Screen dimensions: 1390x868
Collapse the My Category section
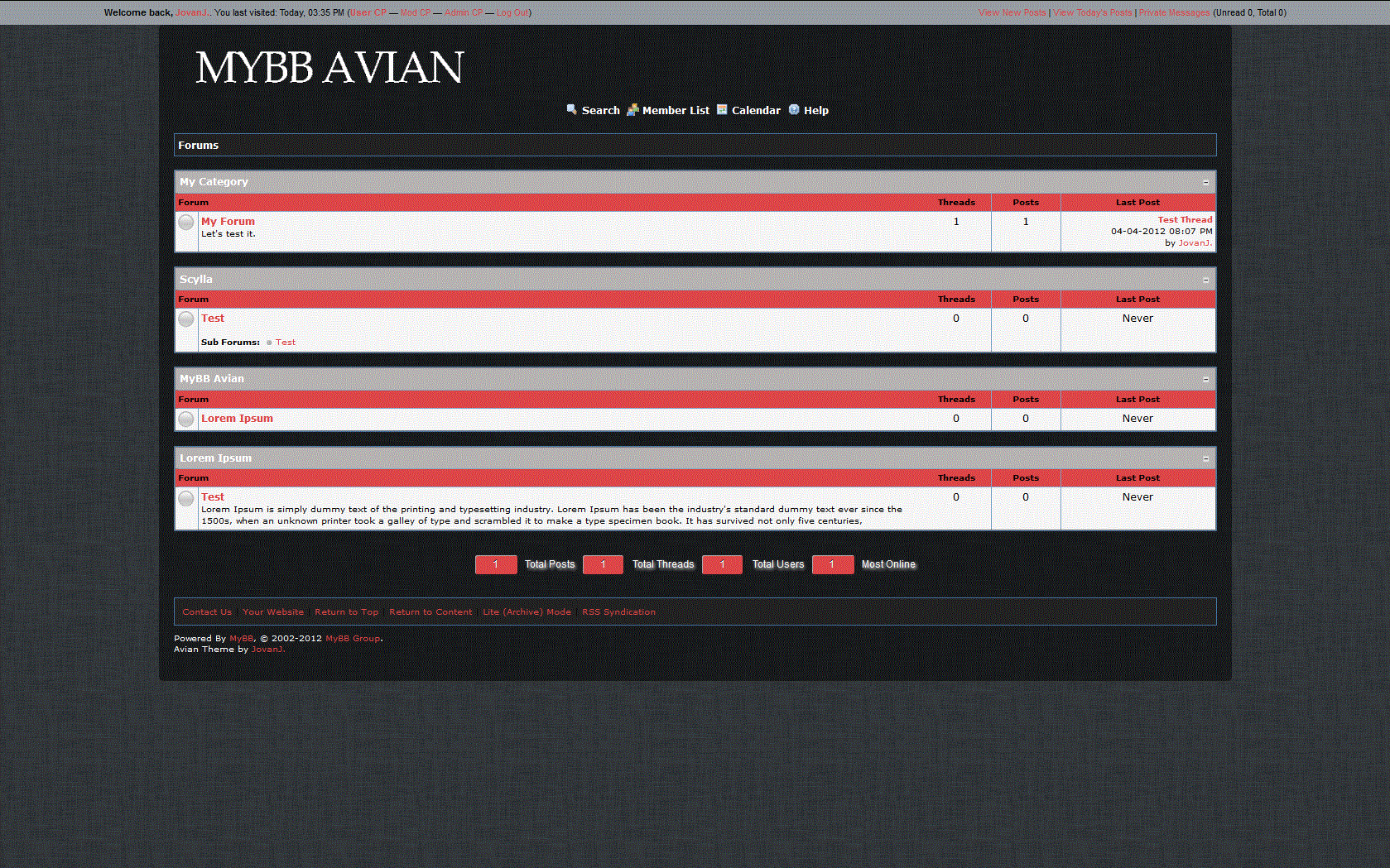coord(1205,182)
